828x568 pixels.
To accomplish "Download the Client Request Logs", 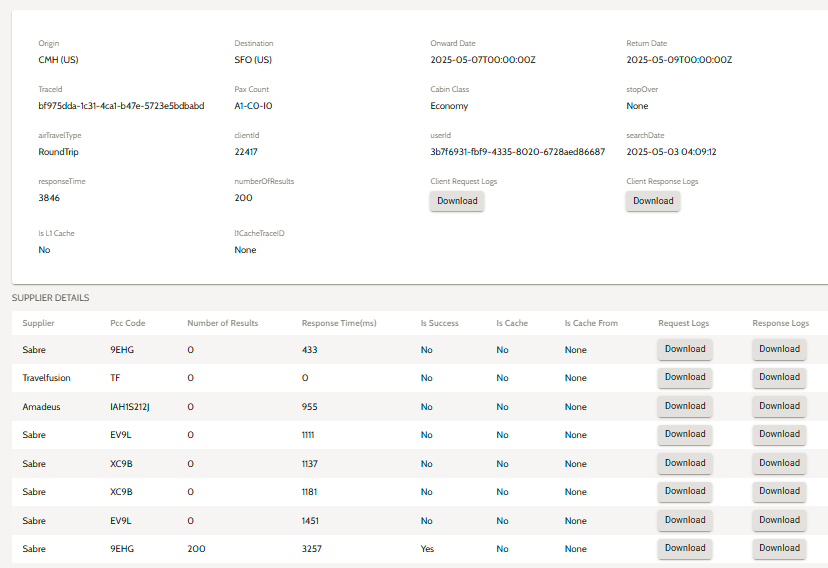I will [457, 201].
